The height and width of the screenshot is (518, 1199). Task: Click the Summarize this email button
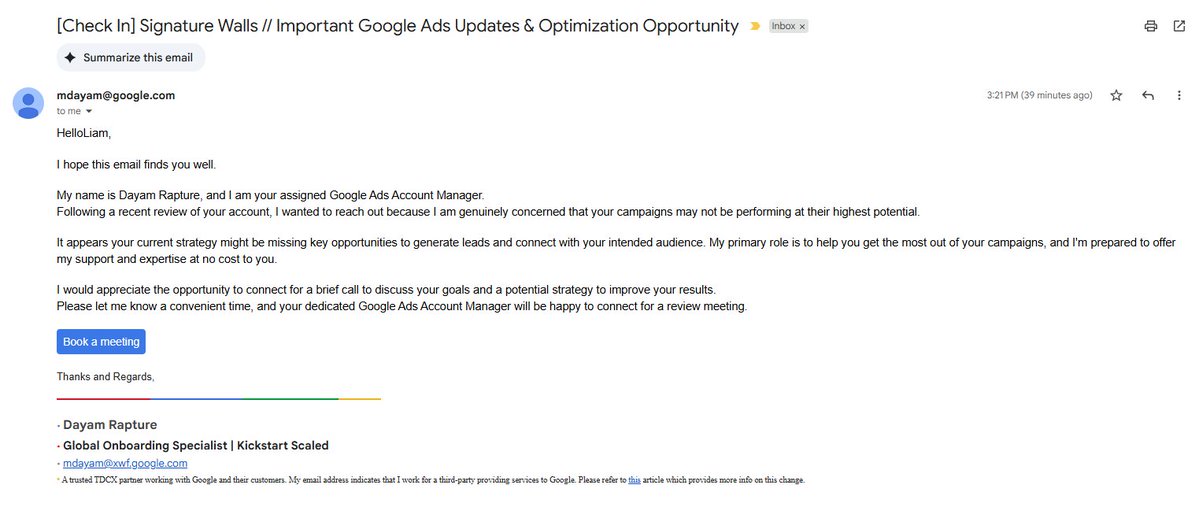(x=131, y=57)
